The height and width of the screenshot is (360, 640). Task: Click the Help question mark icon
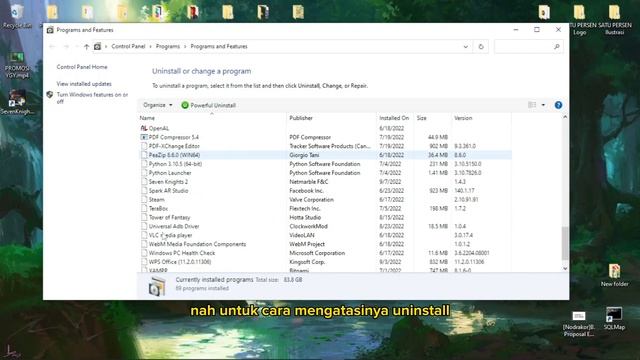(558, 105)
